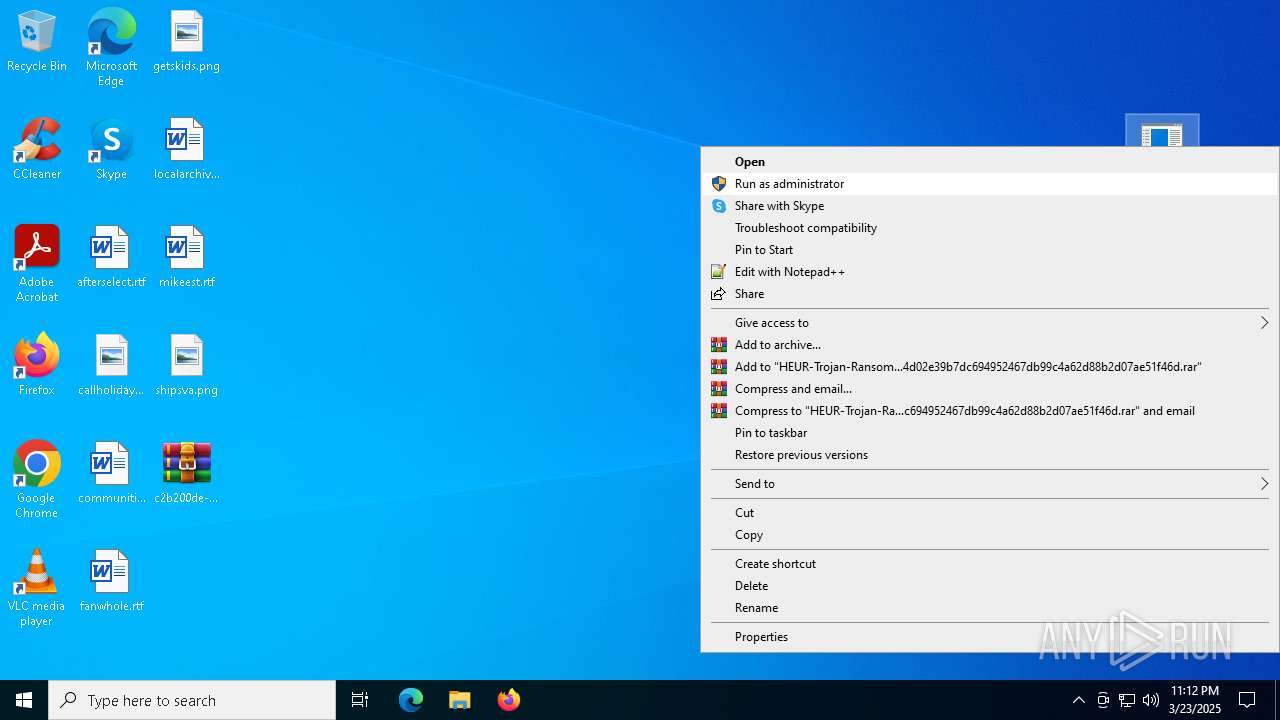Choose Pin to Start
This screenshot has width=1280, height=720.
pos(989,250)
